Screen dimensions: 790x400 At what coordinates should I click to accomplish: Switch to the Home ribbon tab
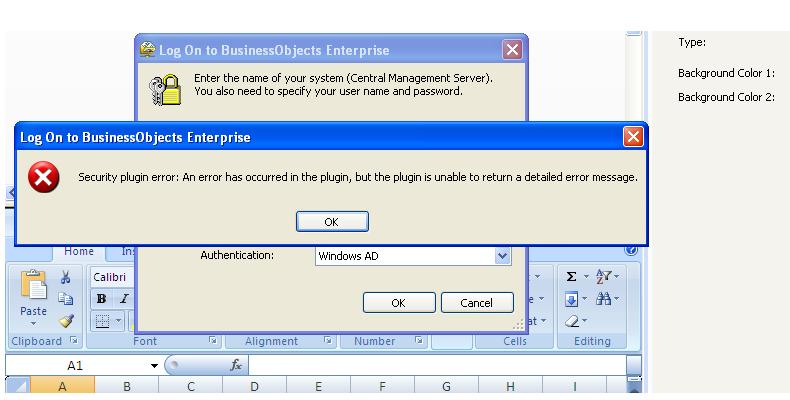point(79,251)
